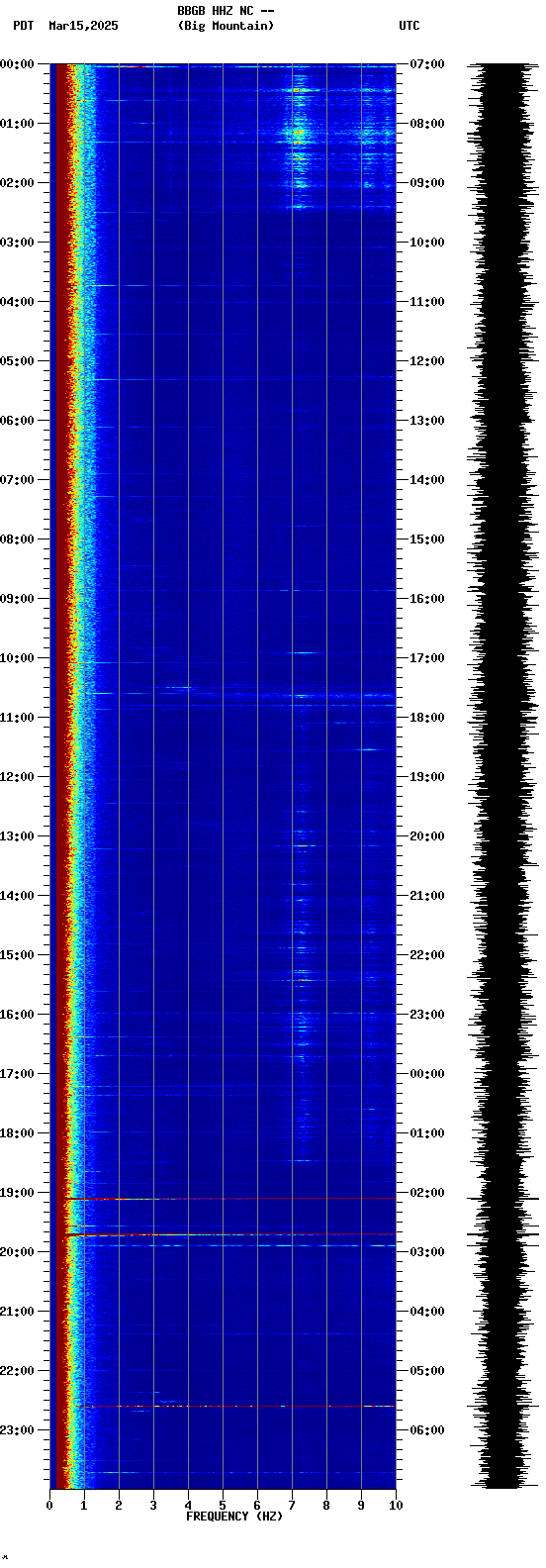Click the '12:00' PDT time label
The image size is (546, 1568).
[x=17, y=777]
